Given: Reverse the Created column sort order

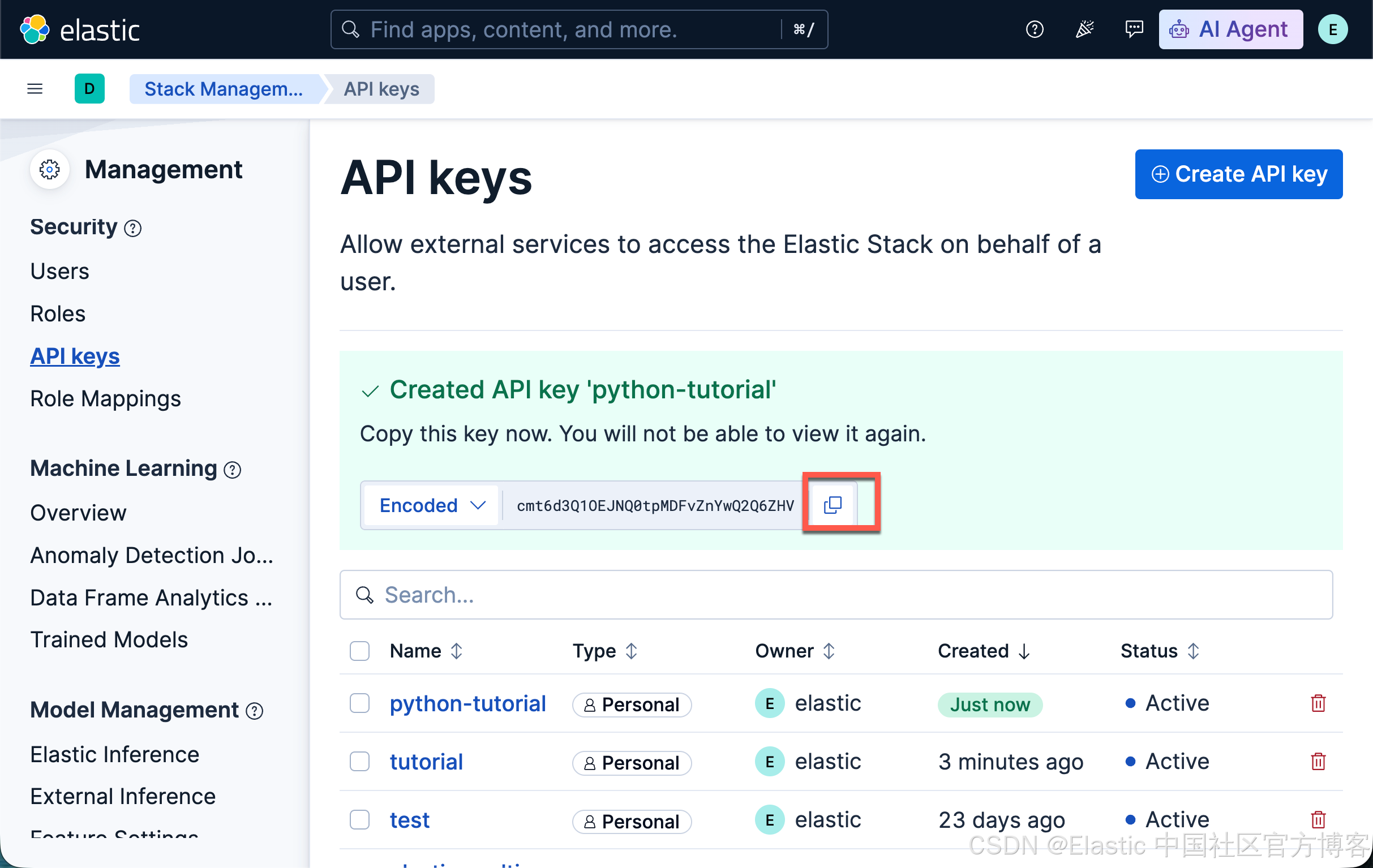Looking at the screenshot, I should (984, 651).
